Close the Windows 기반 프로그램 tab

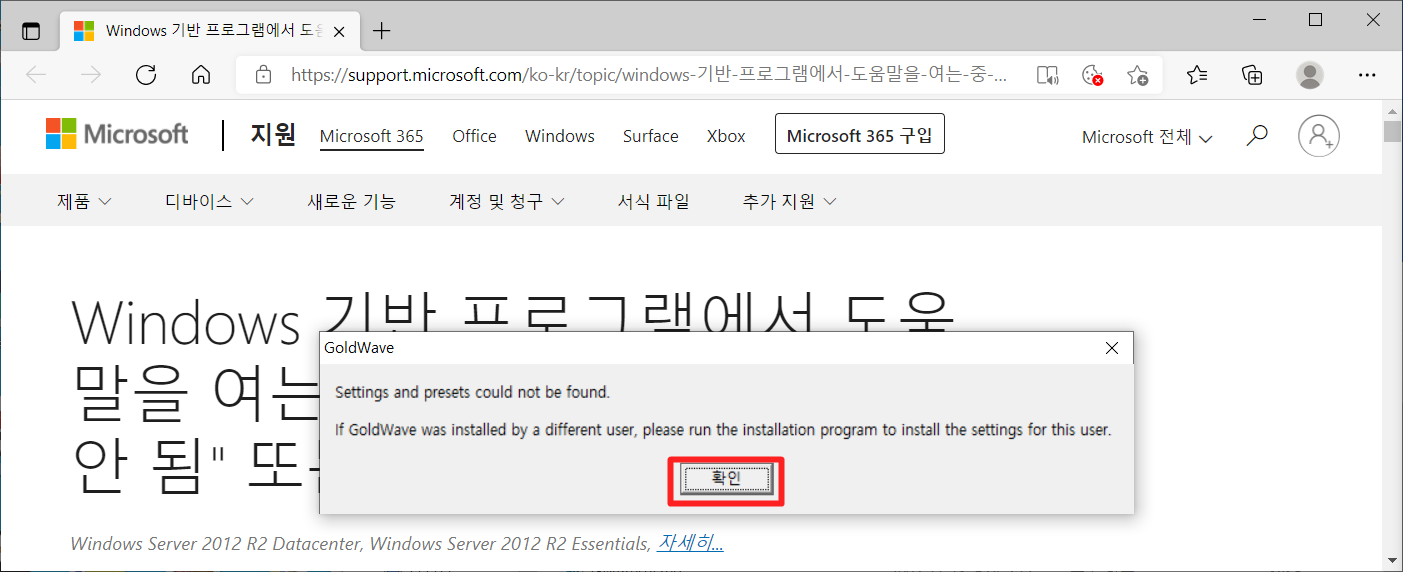point(339,31)
